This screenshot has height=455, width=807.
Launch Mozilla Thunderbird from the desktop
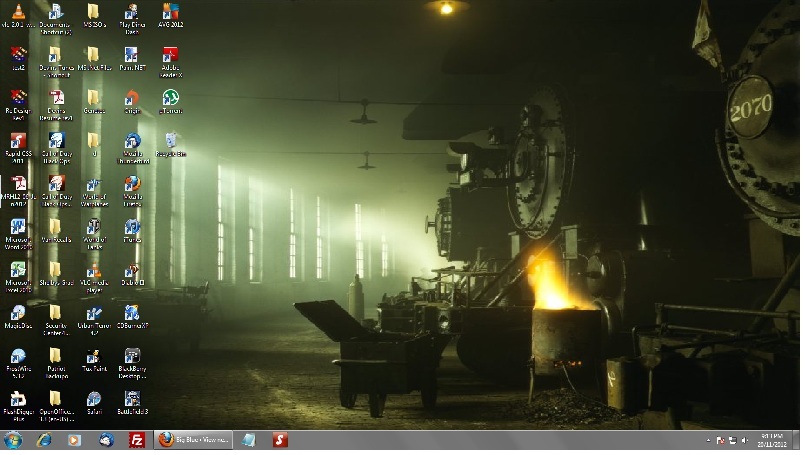point(132,142)
